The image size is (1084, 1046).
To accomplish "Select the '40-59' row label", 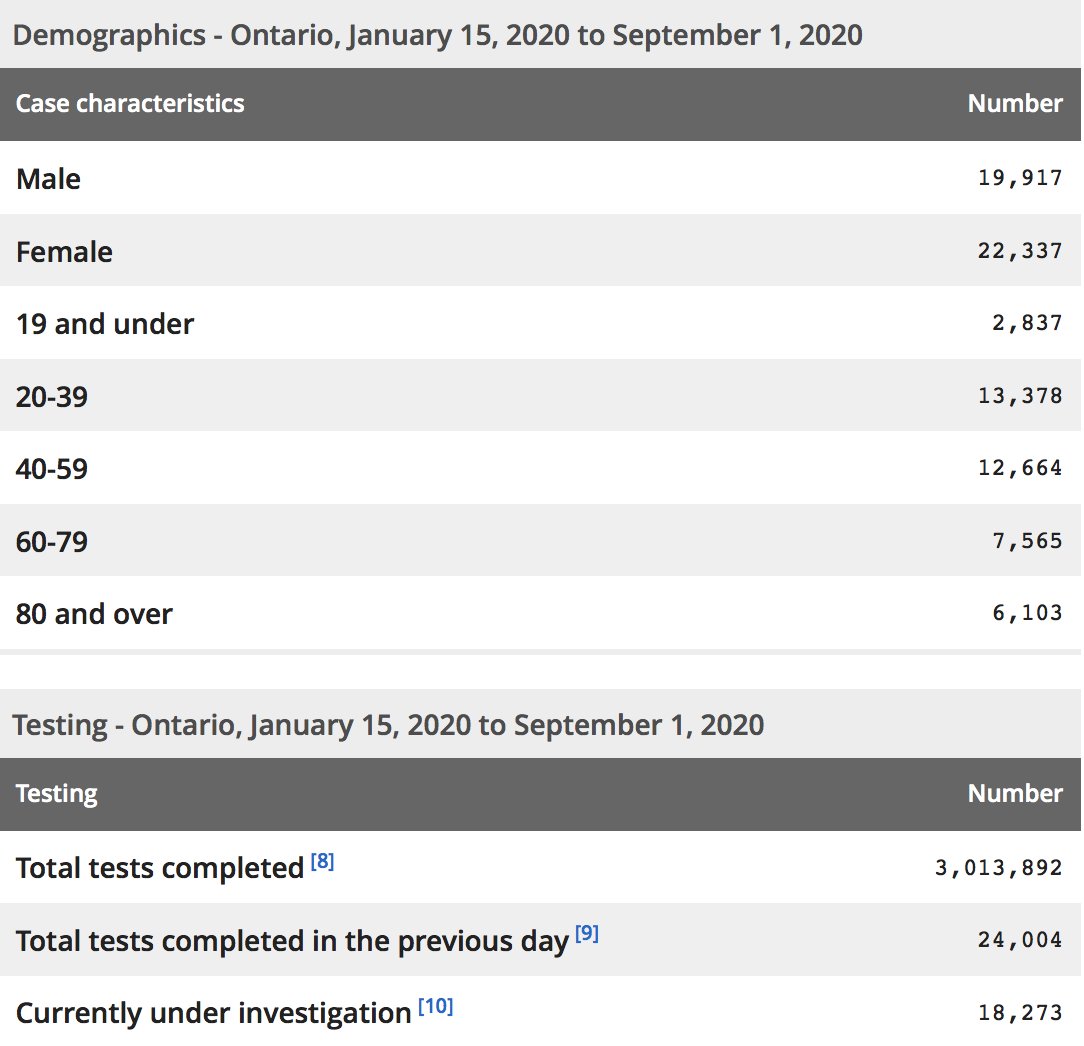I will pyautogui.click(x=52, y=469).
